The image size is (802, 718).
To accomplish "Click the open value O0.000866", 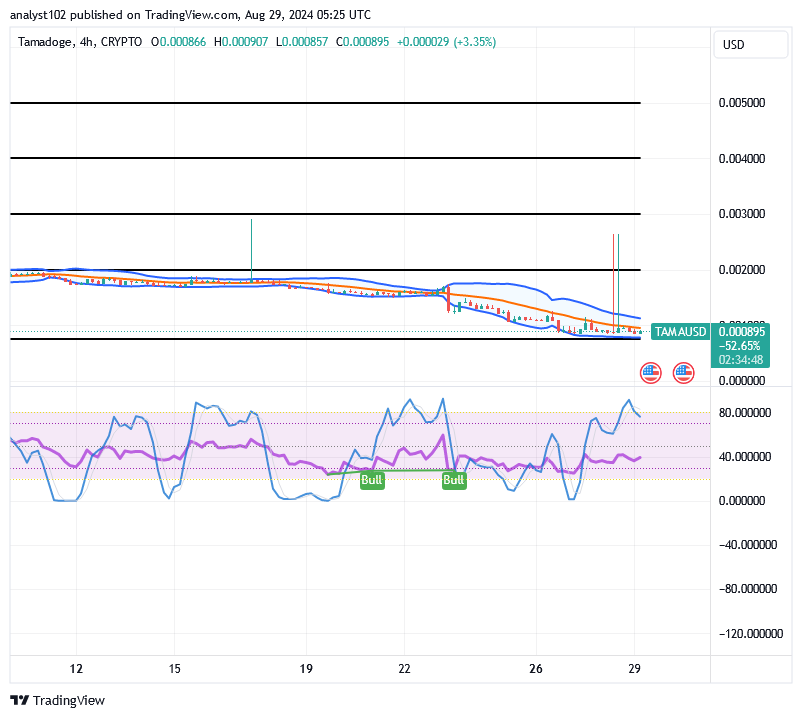I will (178, 42).
